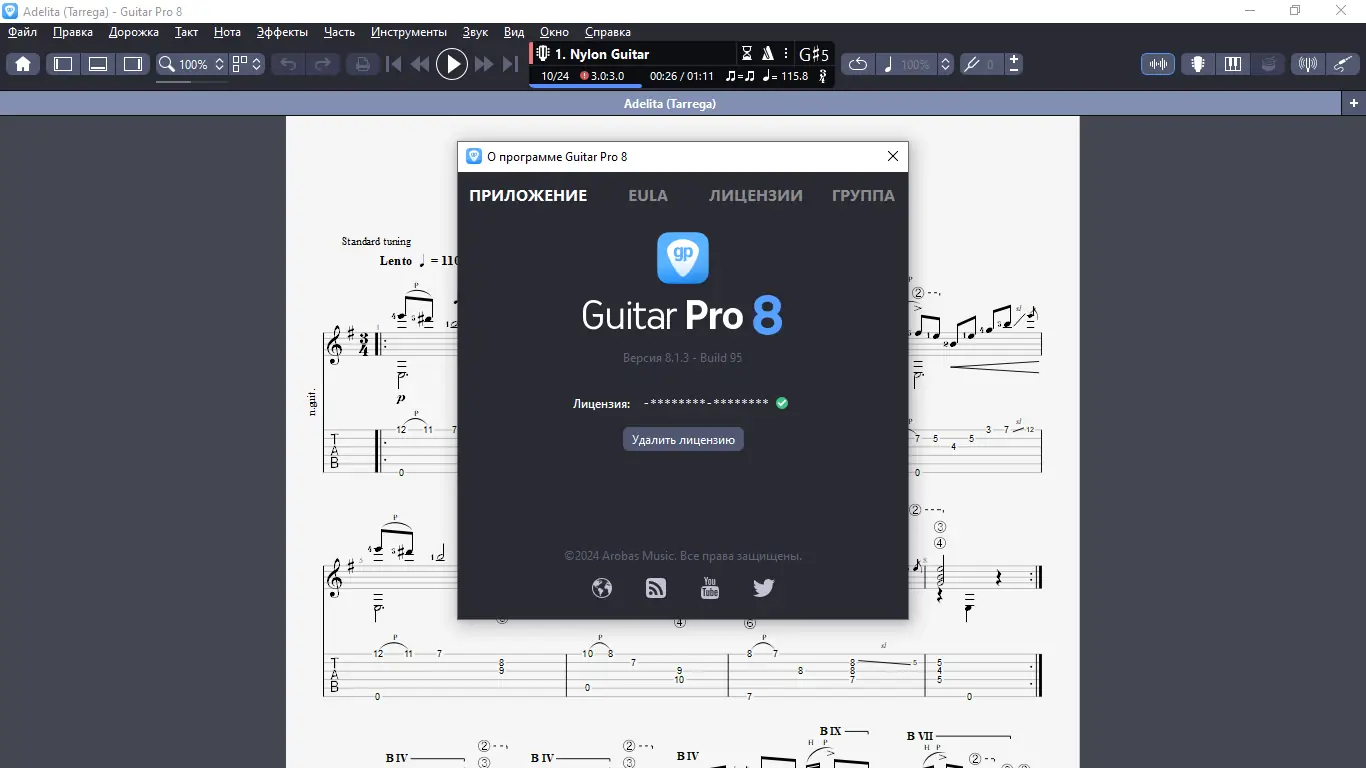Screen dimensions: 1366x768
Task: Undo the last action
Action: (288, 64)
